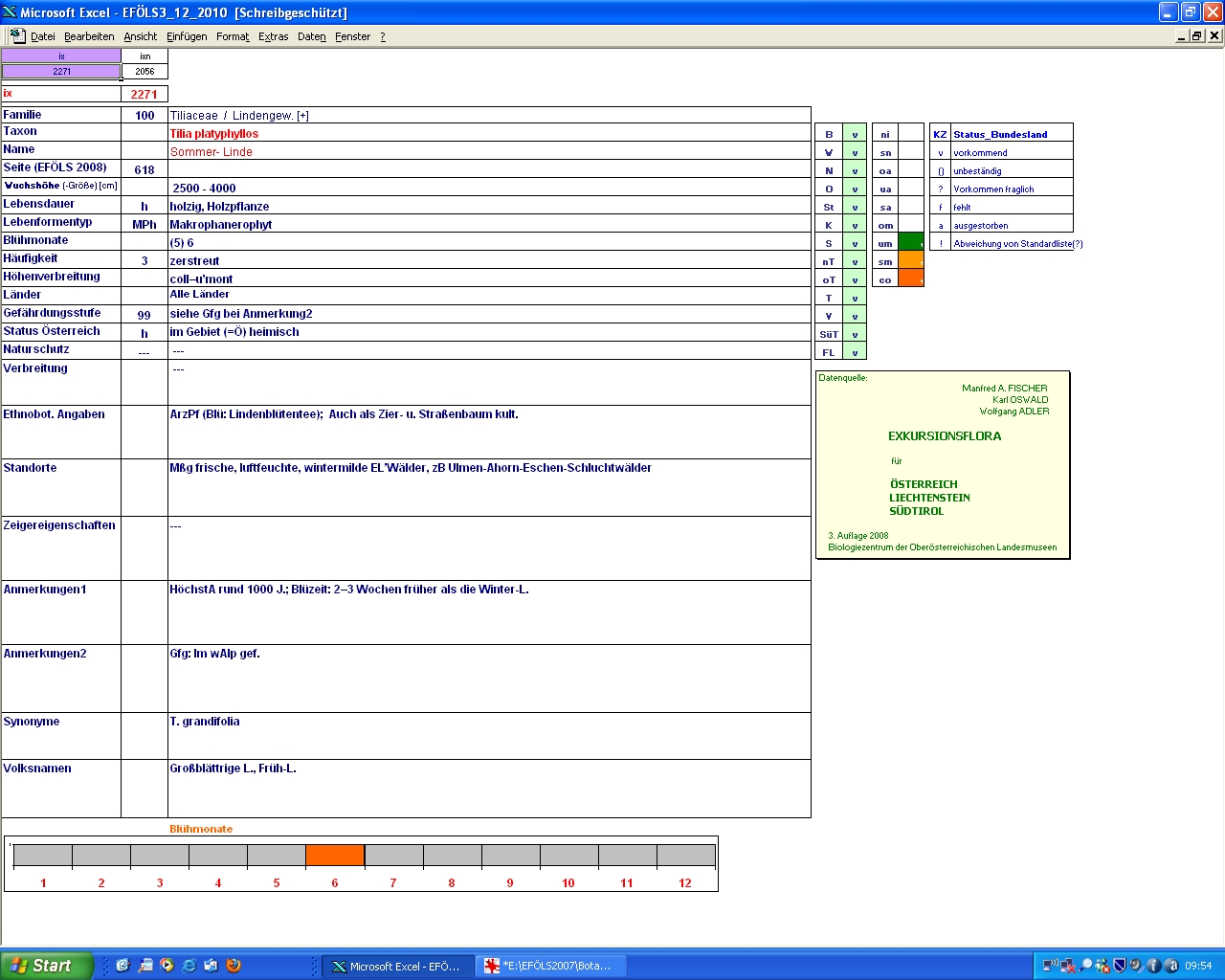
Task: Select the 'Gfg: Im wAlp gef.' cell
Action: pos(489,678)
